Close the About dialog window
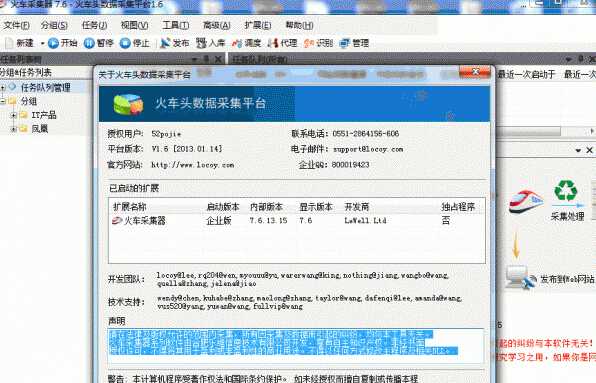The width and height of the screenshot is (596, 383). click(476, 72)
